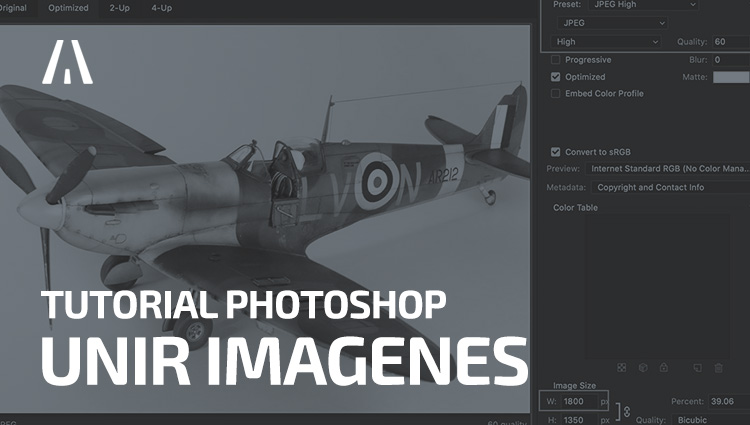Click the Color Table label

point(575,207)
